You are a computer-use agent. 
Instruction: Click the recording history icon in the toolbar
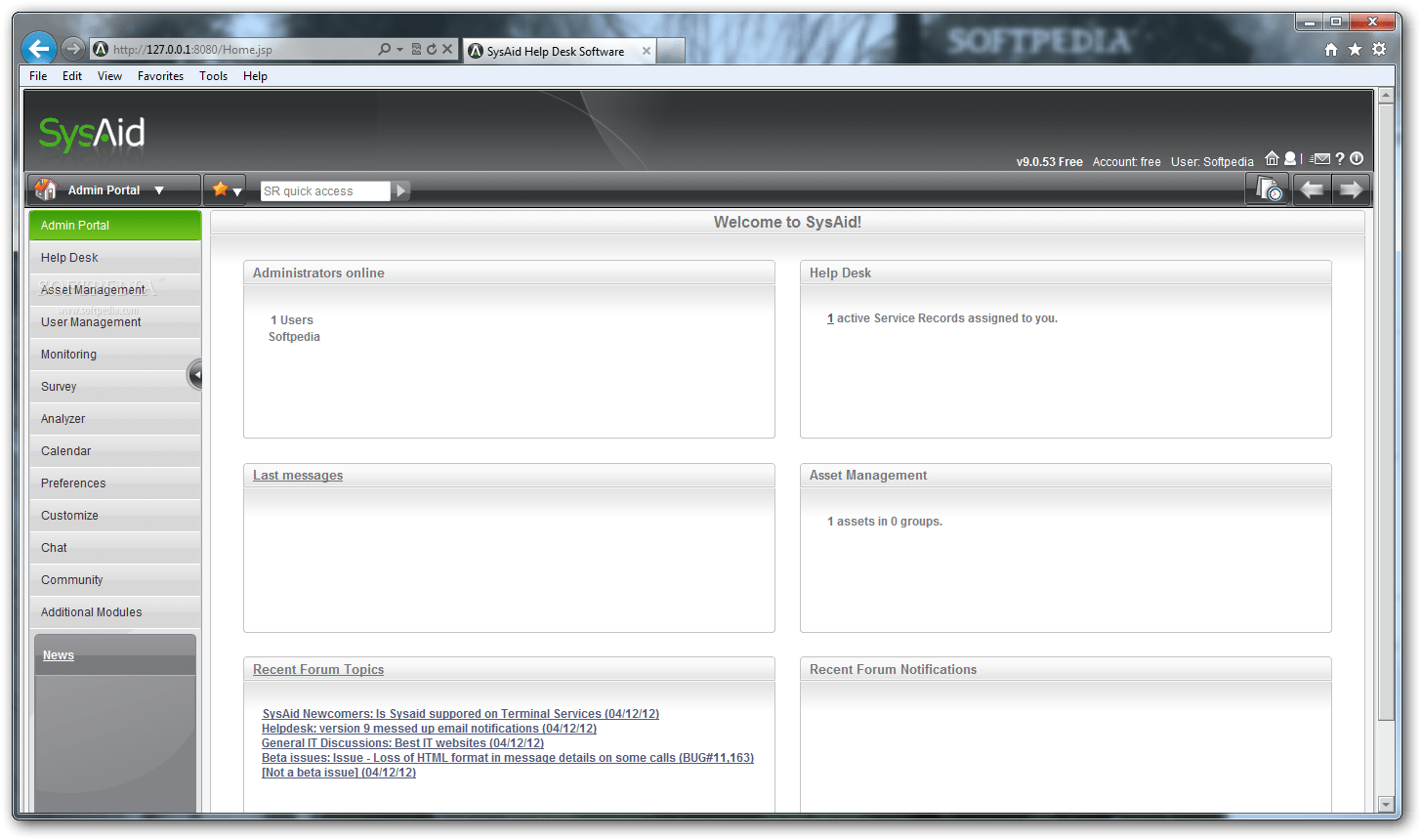tap(1267, 189)
